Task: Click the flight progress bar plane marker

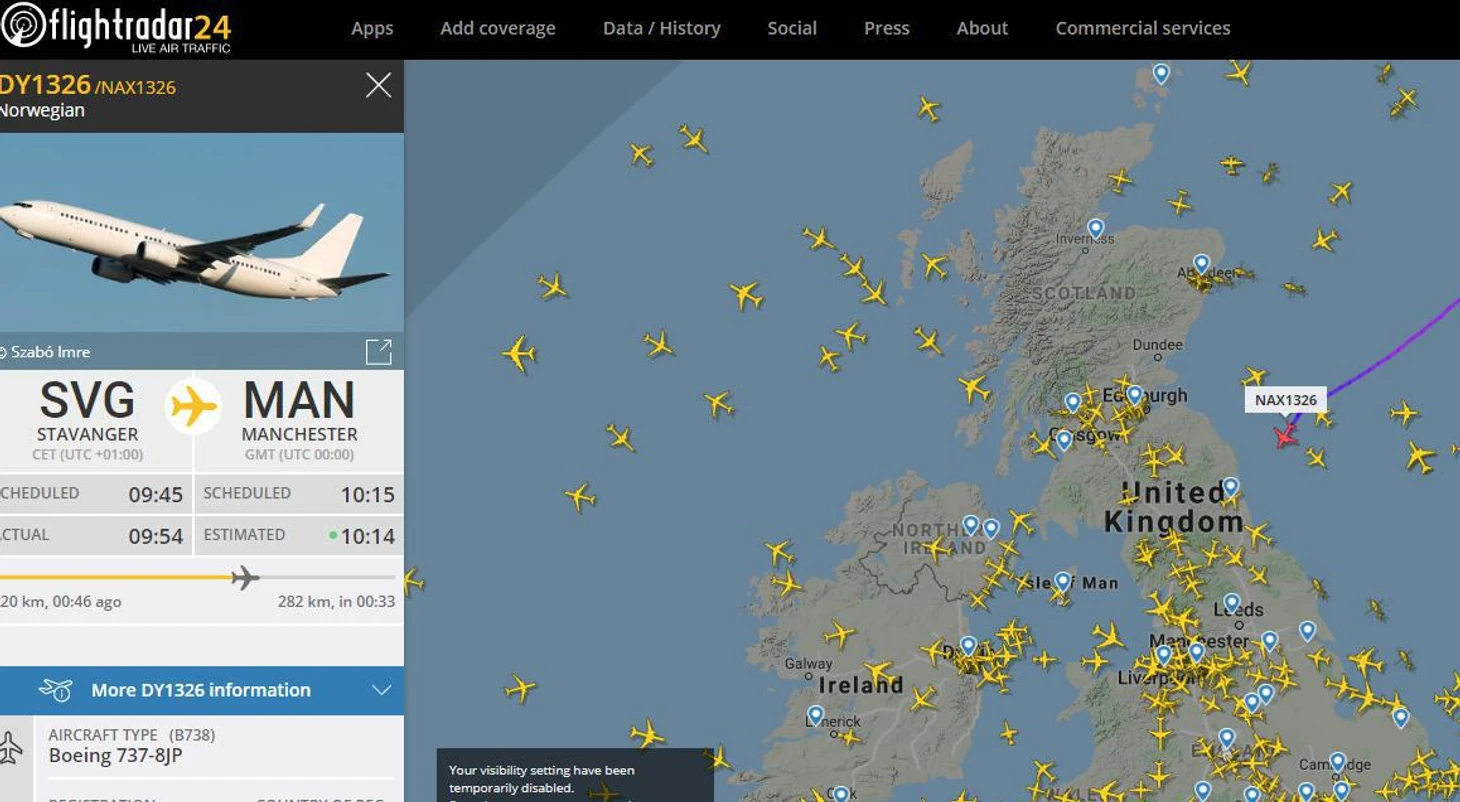Action: [245, 577]
